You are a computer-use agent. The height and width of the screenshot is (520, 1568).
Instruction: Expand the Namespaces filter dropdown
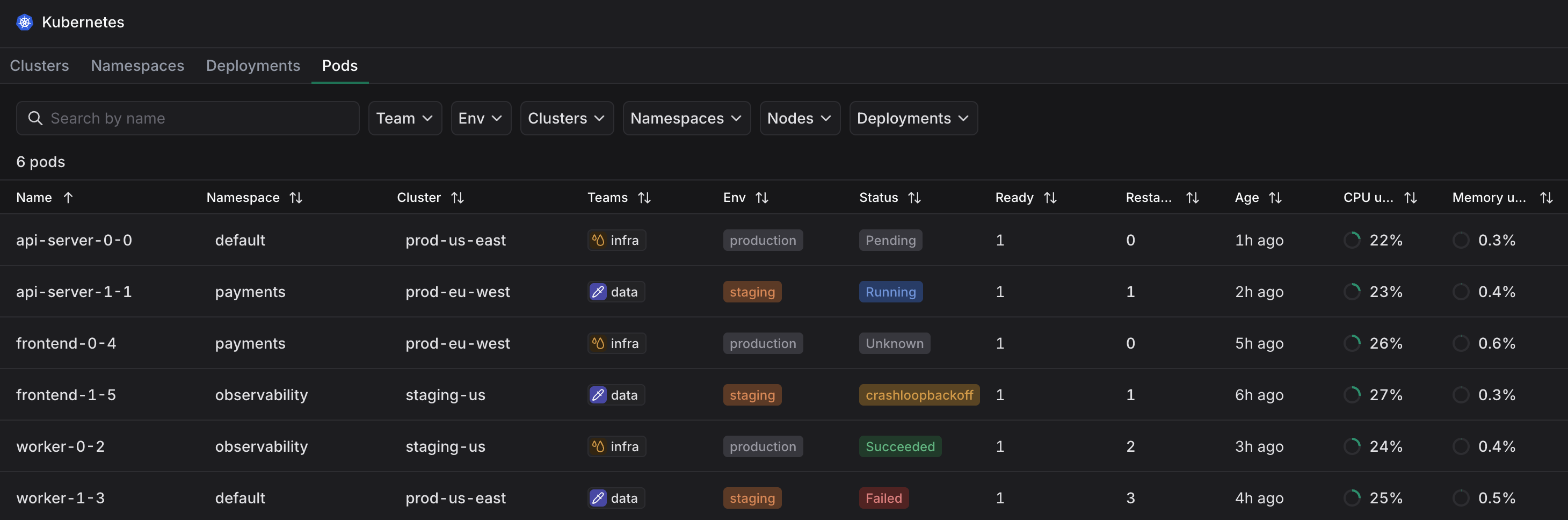point(686,118)
